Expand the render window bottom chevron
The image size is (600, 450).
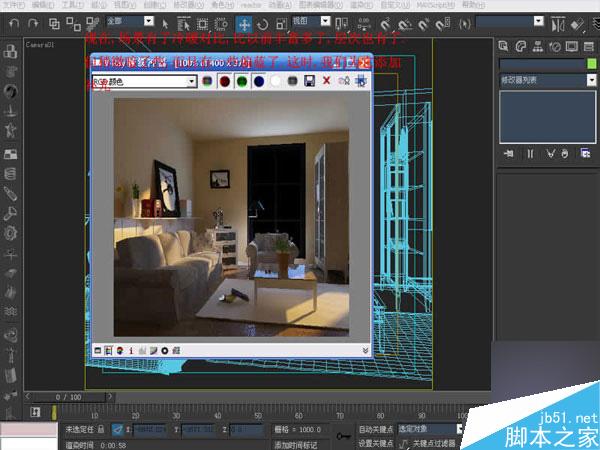(365, 351)
